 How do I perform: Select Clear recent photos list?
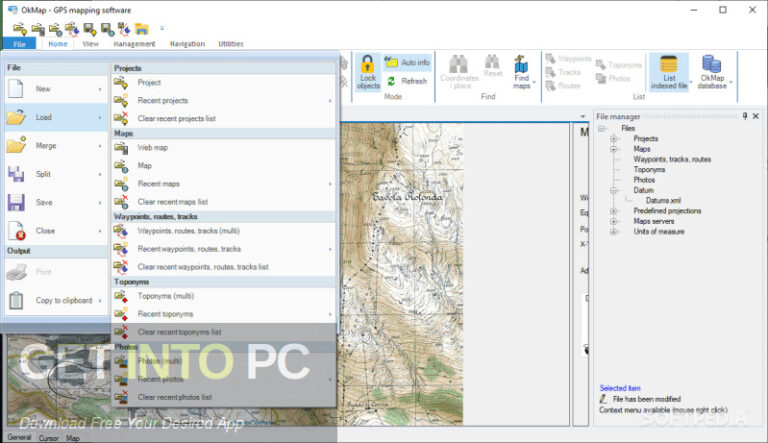tap(224, 397)
